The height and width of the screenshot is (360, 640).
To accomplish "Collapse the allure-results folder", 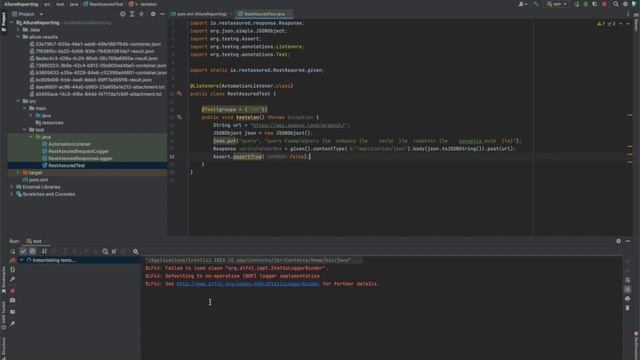I will pos(18,37).
